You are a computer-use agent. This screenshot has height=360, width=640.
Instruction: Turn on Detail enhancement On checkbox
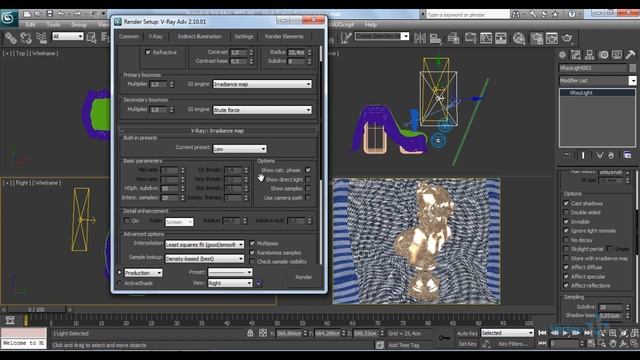(127, 220)
